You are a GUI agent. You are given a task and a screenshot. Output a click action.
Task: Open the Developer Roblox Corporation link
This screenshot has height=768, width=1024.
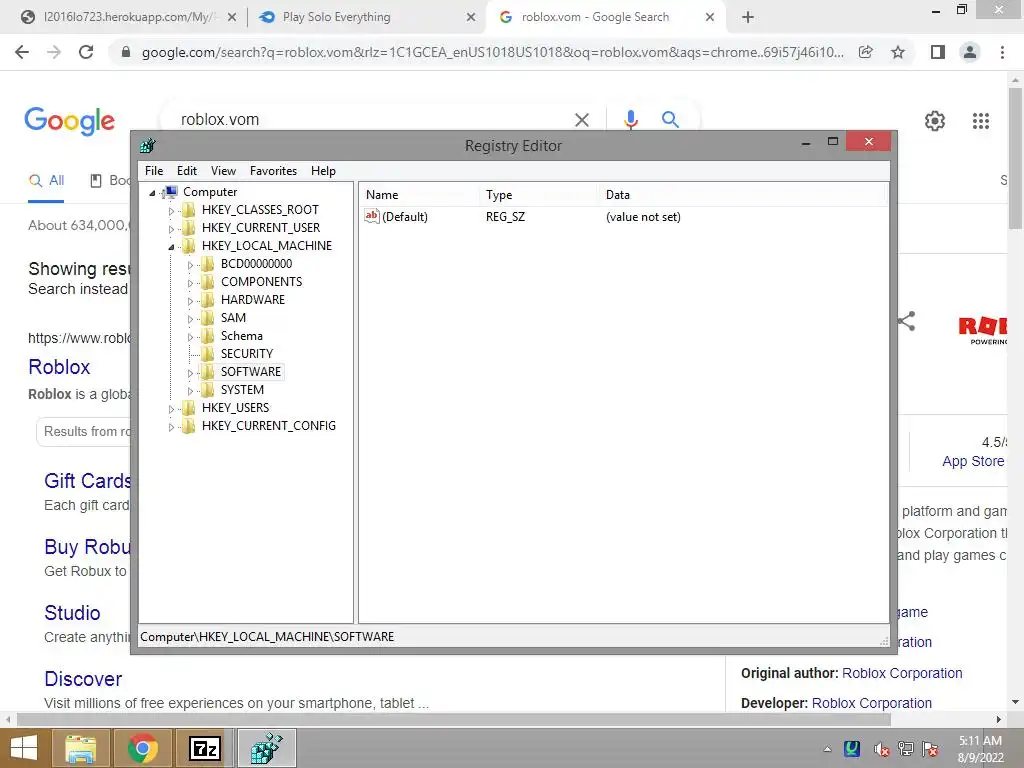[x=871, y=703]
